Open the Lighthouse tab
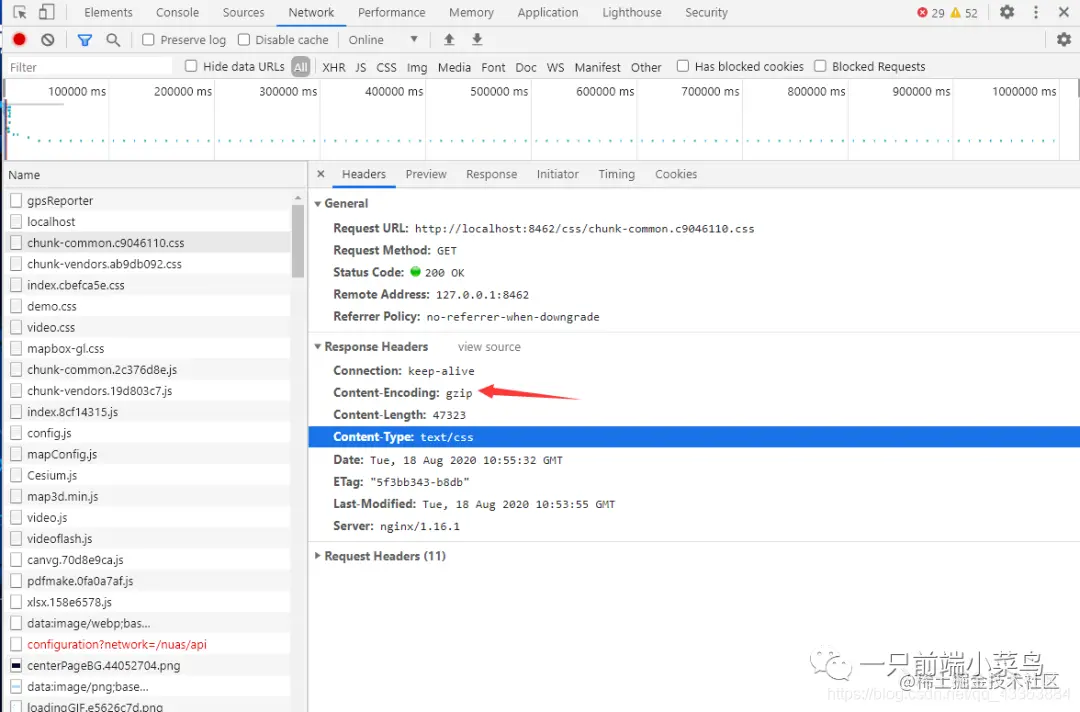The image size is (1080, 712). coord(632,12)
